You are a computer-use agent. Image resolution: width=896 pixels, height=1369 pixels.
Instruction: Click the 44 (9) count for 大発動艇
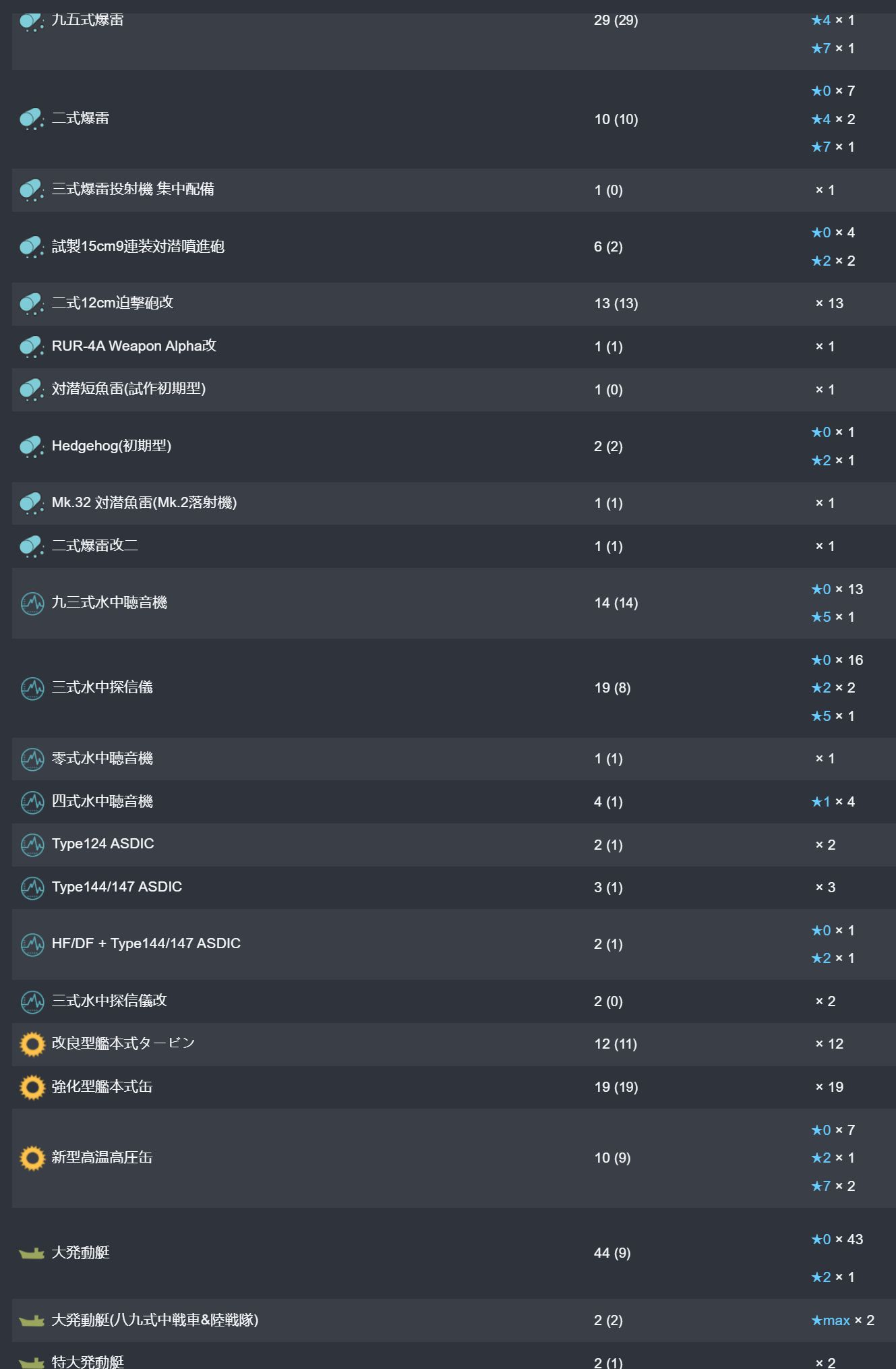click(x=611, y=1253)
